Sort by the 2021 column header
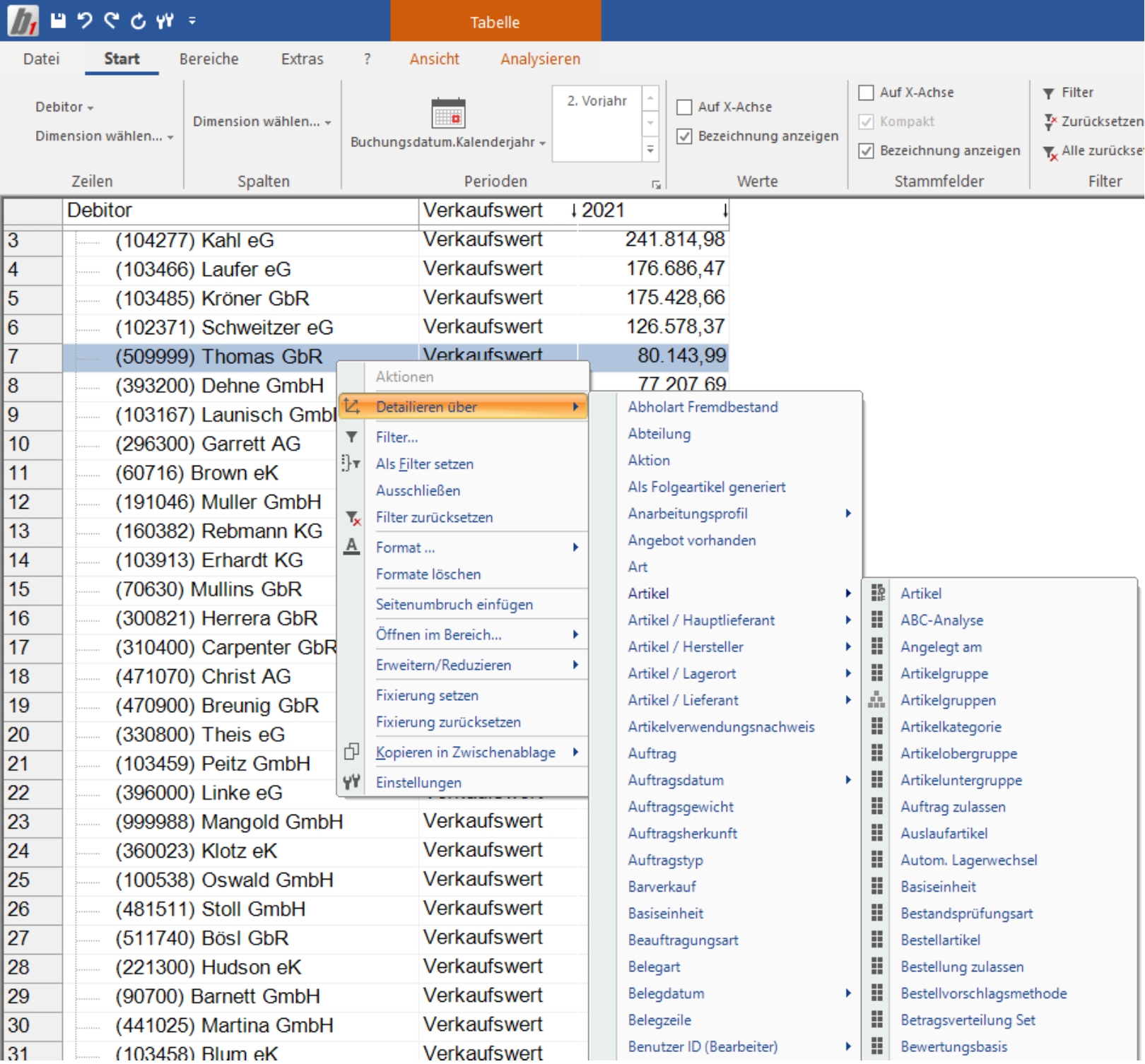1145x1064 pixels. click(653, 211)
